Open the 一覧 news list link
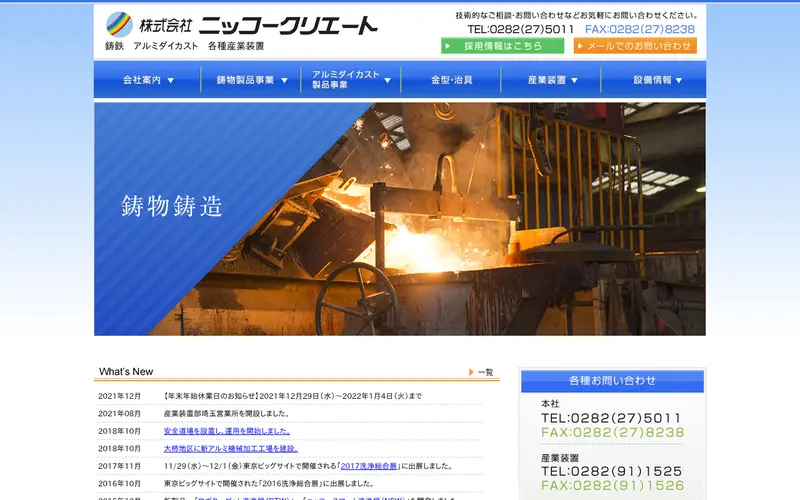 (486, 372)
